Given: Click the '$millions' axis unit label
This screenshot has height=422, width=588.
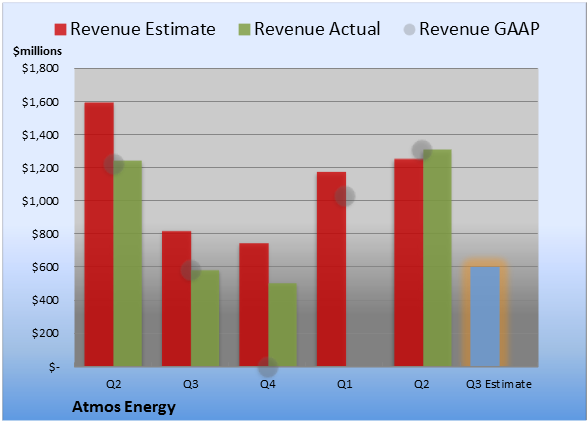Looking at the screenshot, I should 37,51.
